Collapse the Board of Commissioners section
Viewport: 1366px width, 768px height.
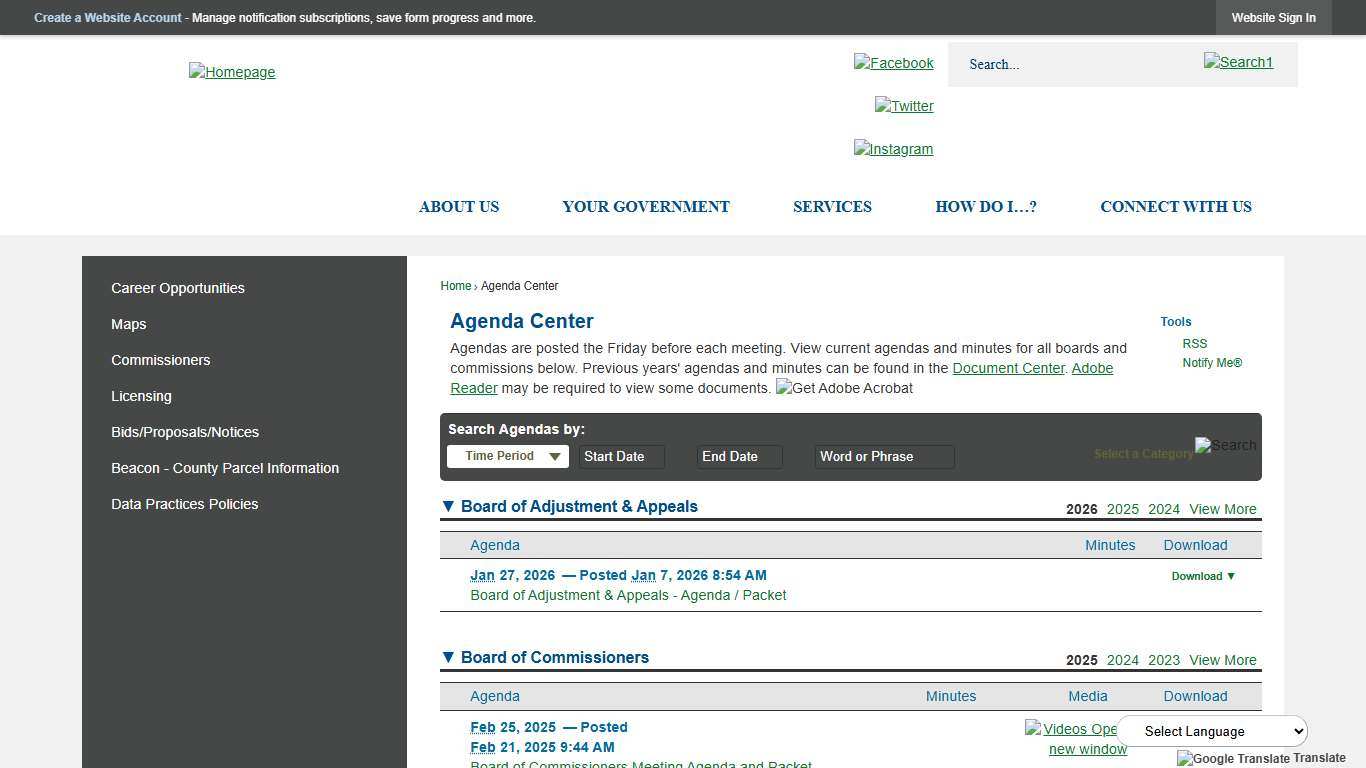[448, 657]
